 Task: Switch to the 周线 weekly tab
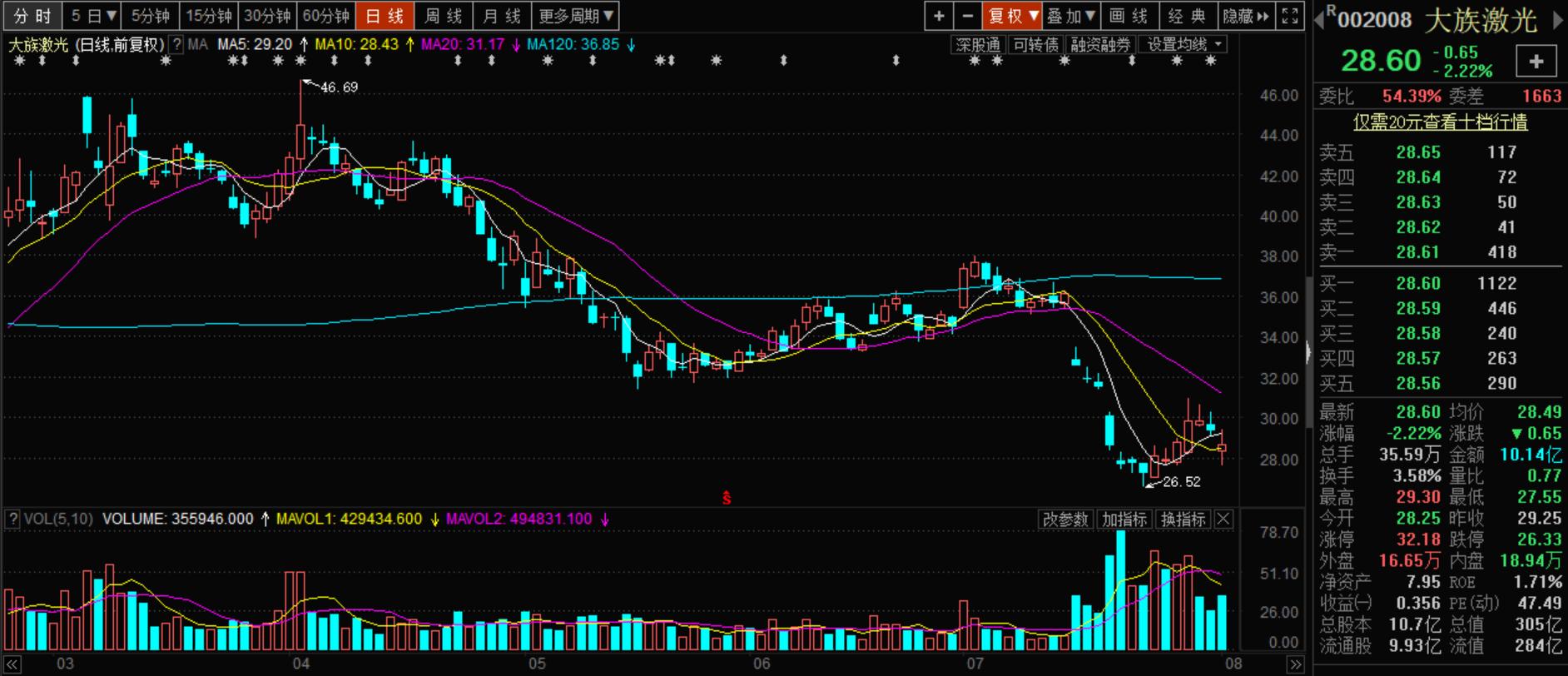point(443,16)
